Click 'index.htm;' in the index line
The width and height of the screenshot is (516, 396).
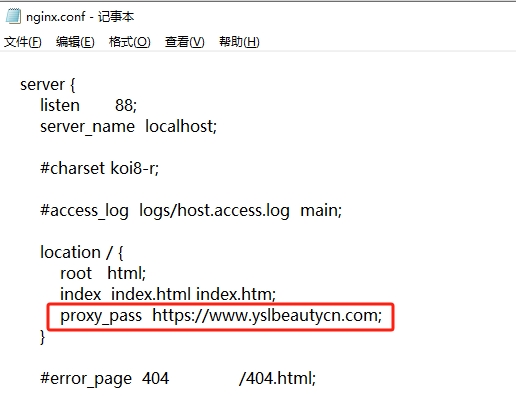click(x=236, y=294)
